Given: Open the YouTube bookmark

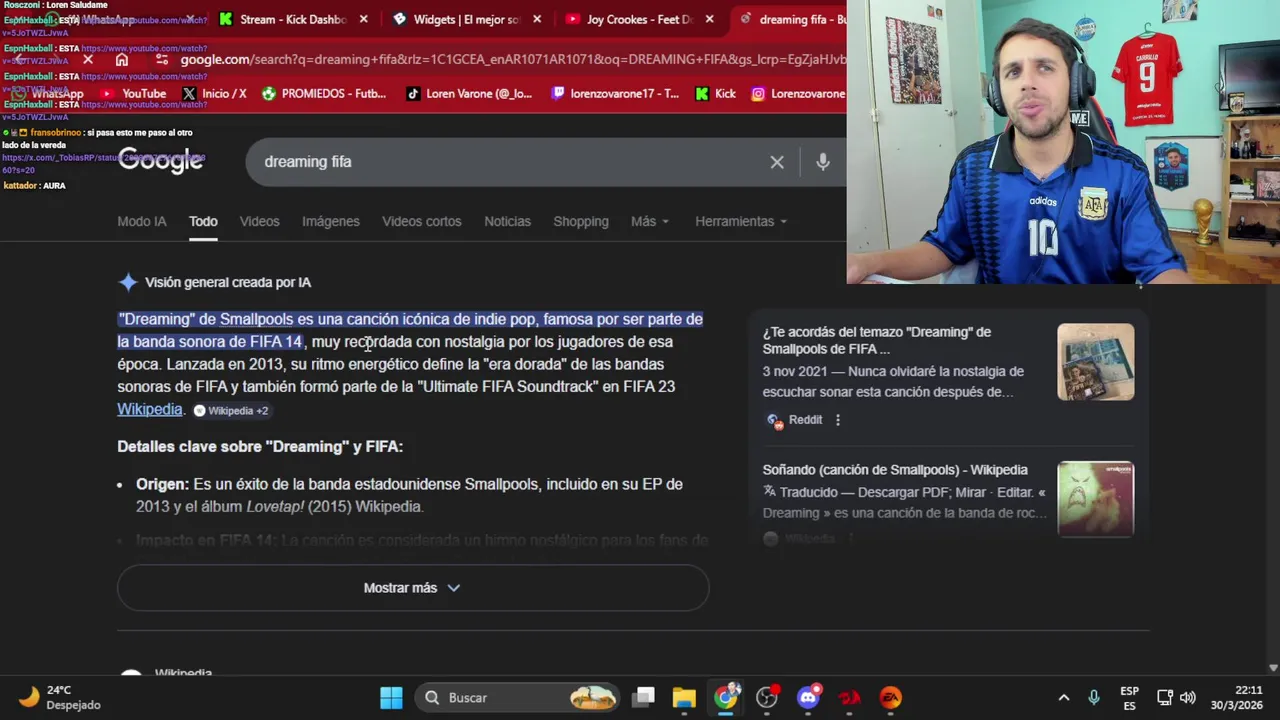Looking at the screenshot, I should coord(133,93).
